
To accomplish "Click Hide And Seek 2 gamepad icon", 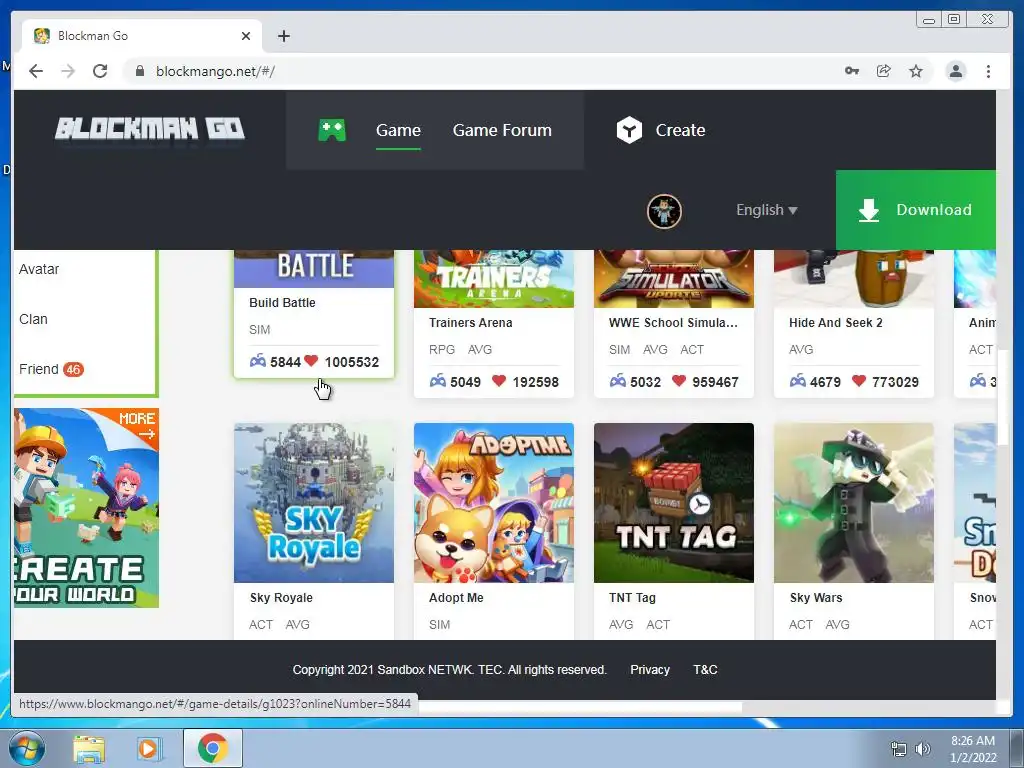I will [x=797, y=381].
